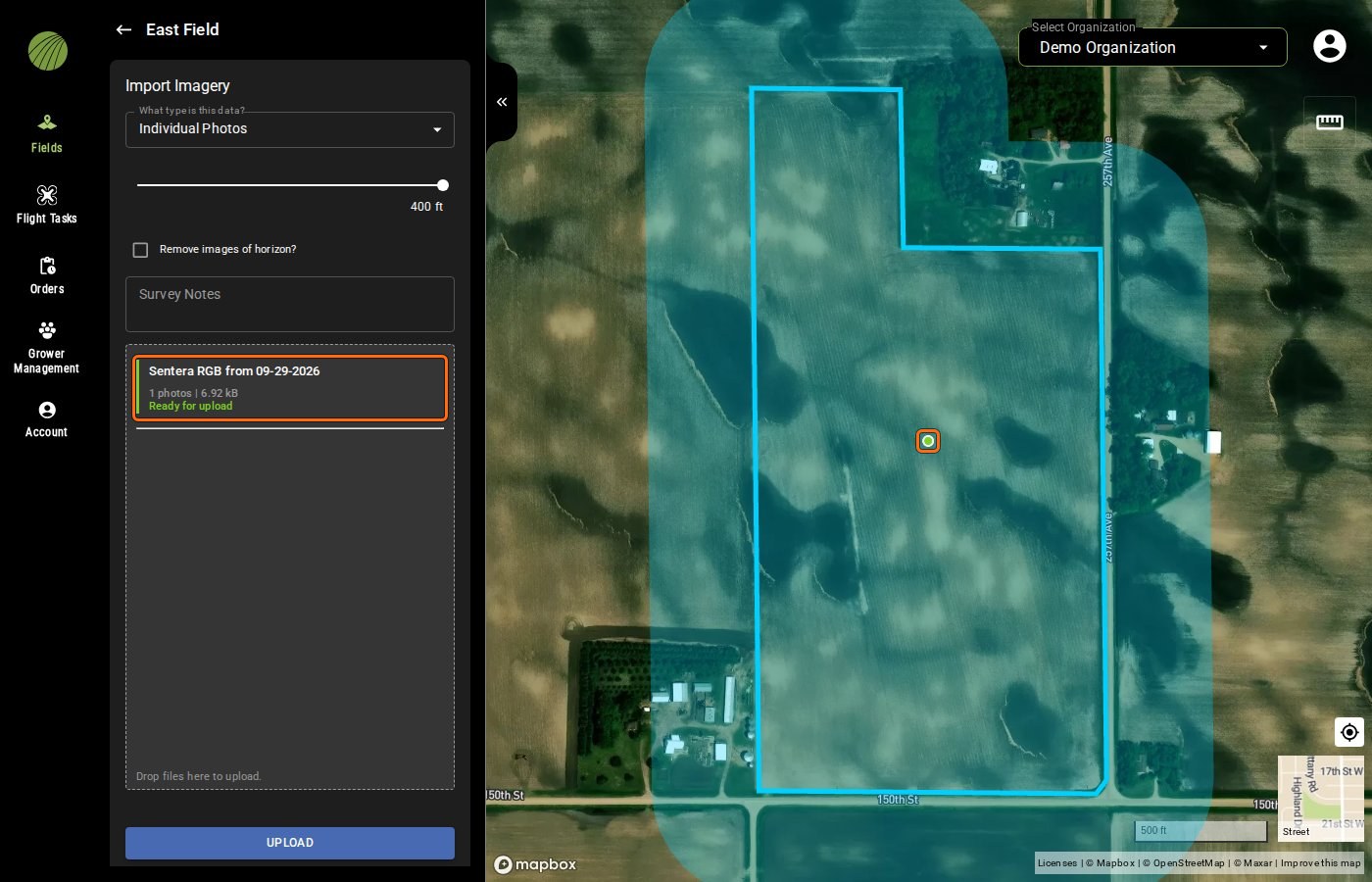Click the Mapbox logo

(535, 864)
